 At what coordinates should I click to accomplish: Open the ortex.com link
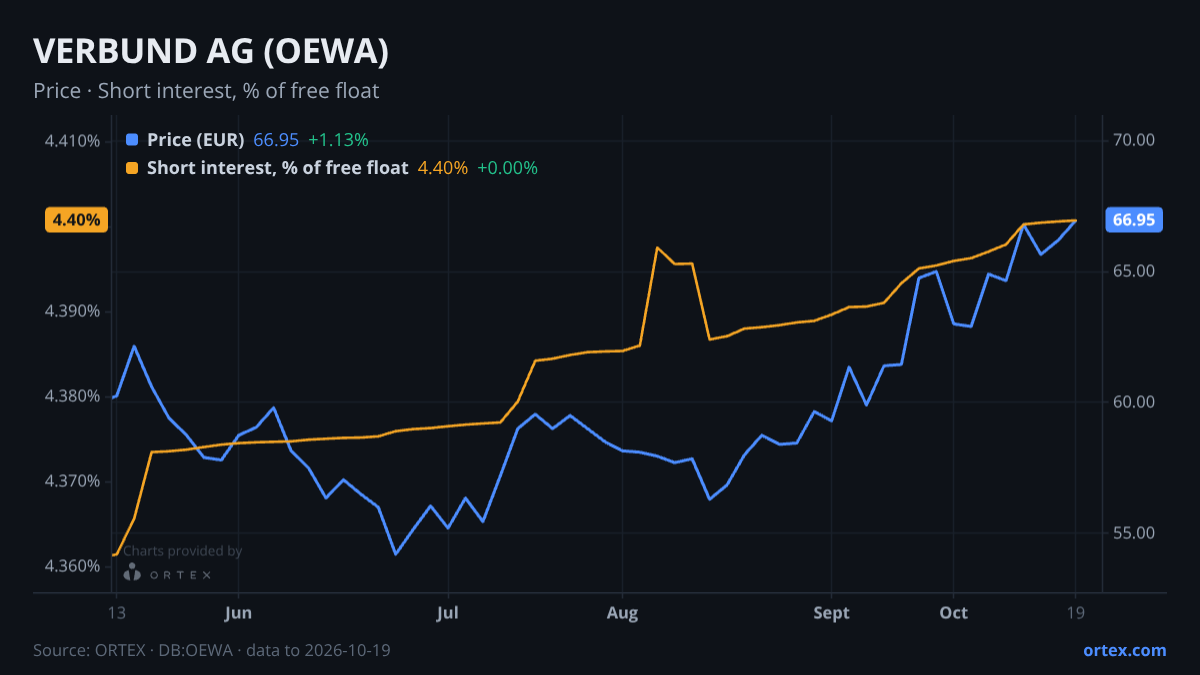[x=1124, y=650]
